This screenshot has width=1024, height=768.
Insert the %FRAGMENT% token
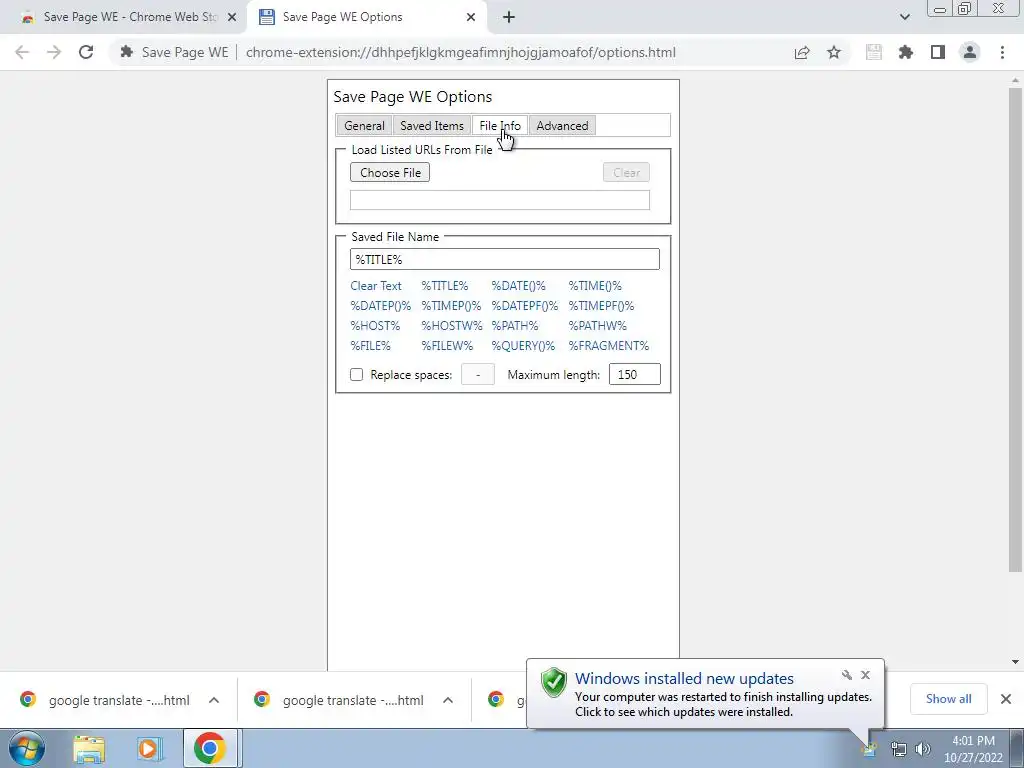[x=609, y=345]
